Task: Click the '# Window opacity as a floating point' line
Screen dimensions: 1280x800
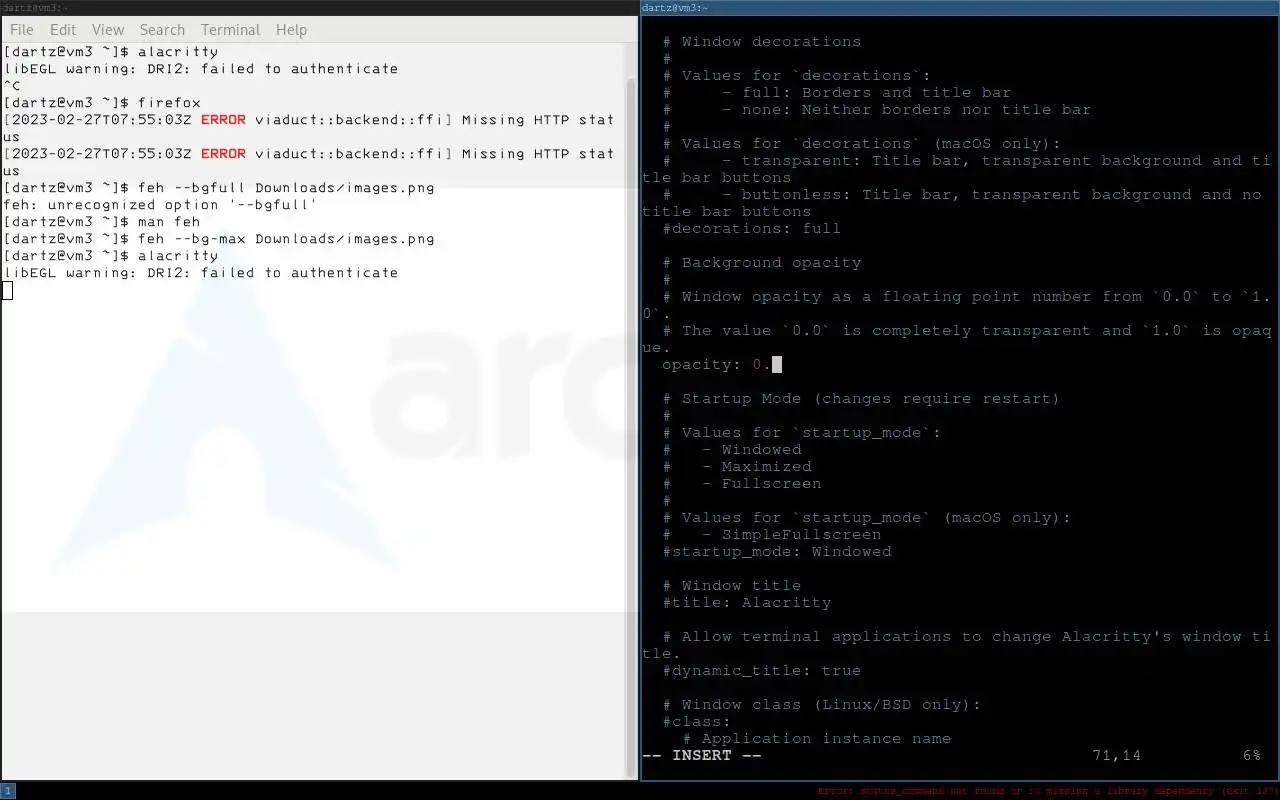Action: pyautogui.click(x=956, y=305)
